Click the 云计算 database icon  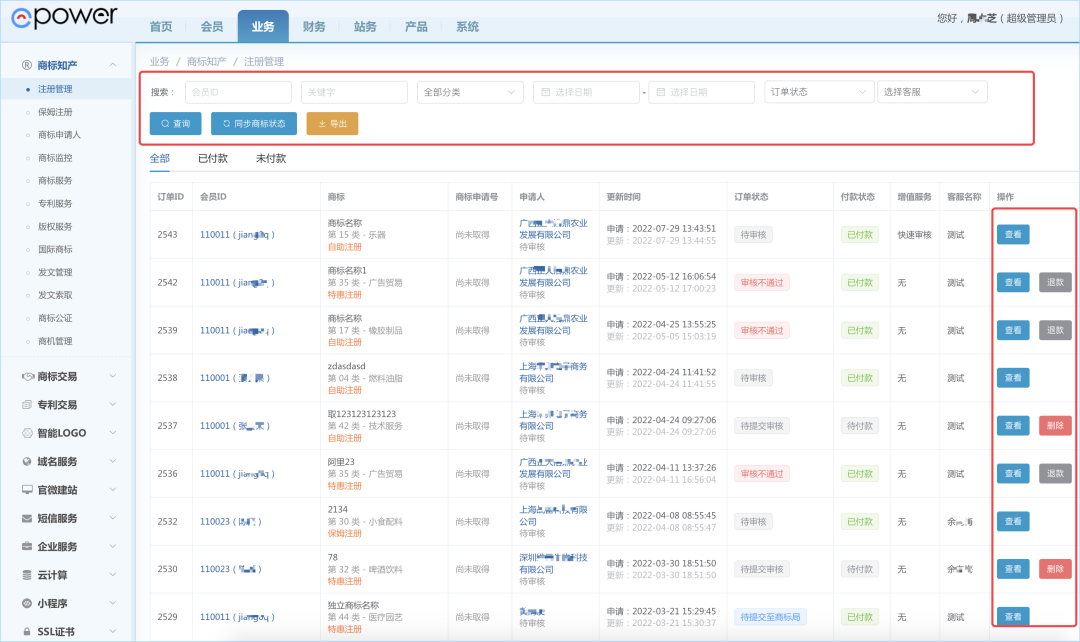pyautogui.click(x=27, y=574)
